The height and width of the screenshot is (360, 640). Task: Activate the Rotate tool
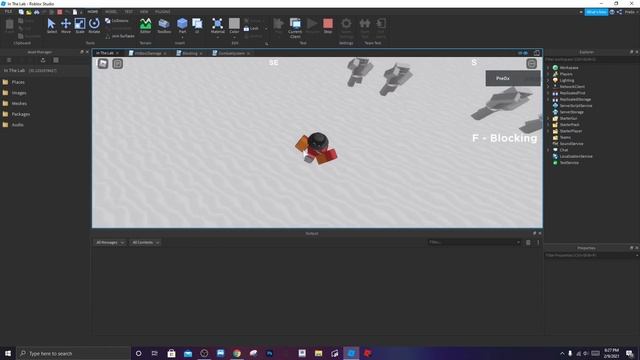pyautogui.click(x=94, y=25)
